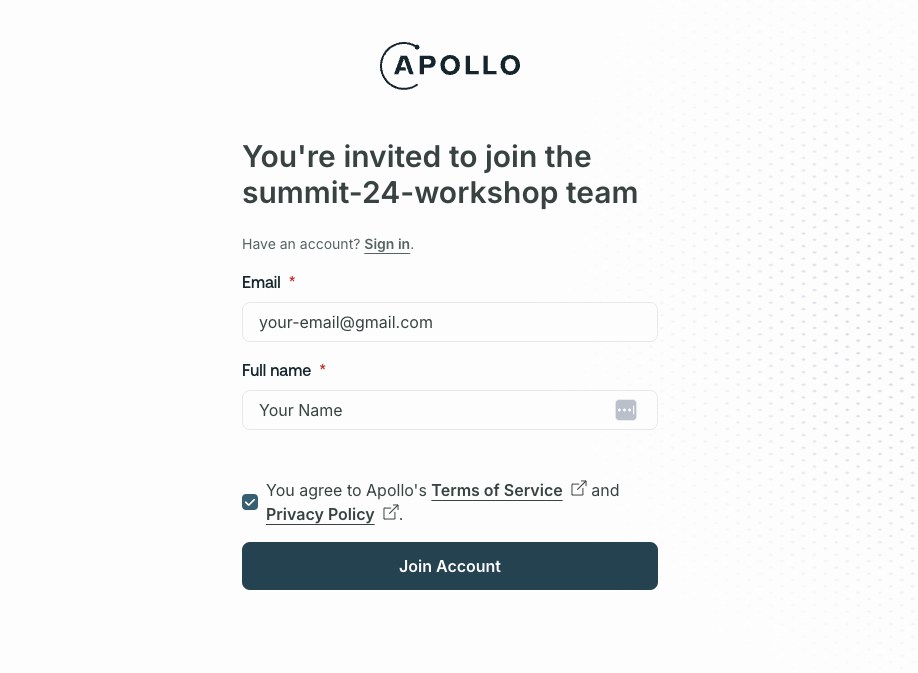Open the Sign in link
Viewport: 918px width, 673px height.
[x=387, y=244]
